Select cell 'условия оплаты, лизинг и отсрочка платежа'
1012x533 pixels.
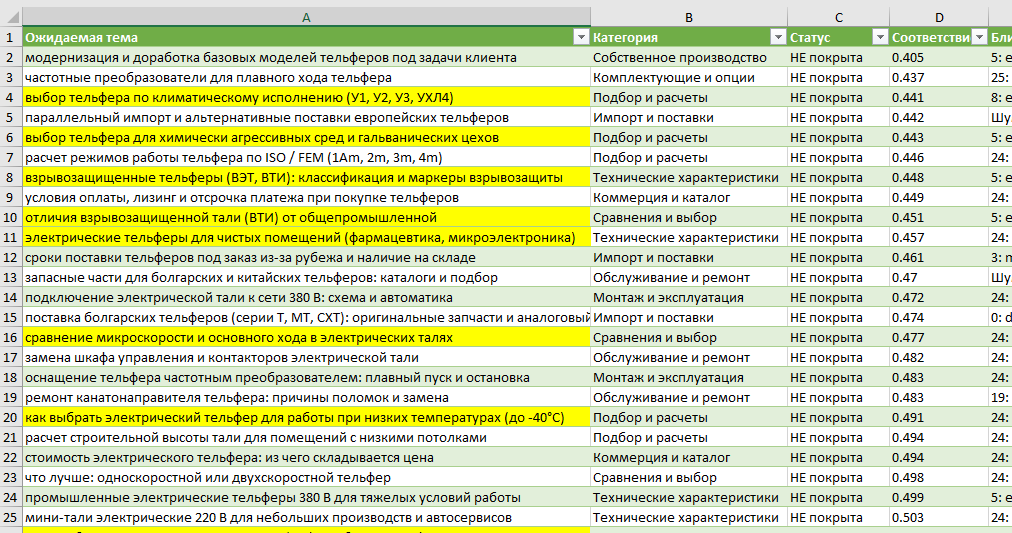tap(306, 197)
